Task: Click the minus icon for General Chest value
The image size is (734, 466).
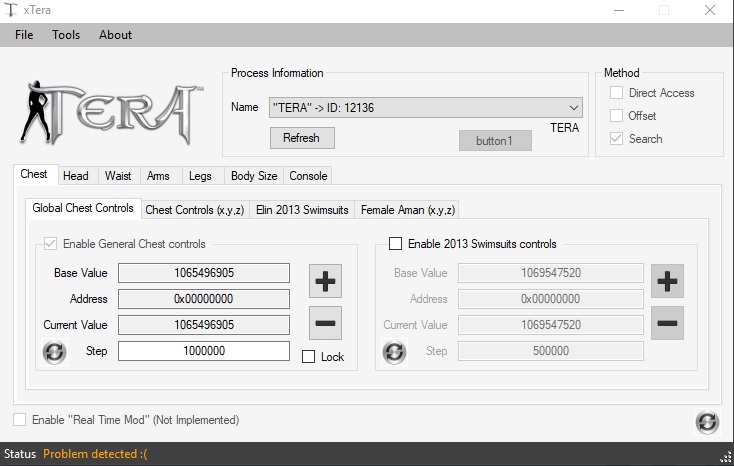Action: 325,323
